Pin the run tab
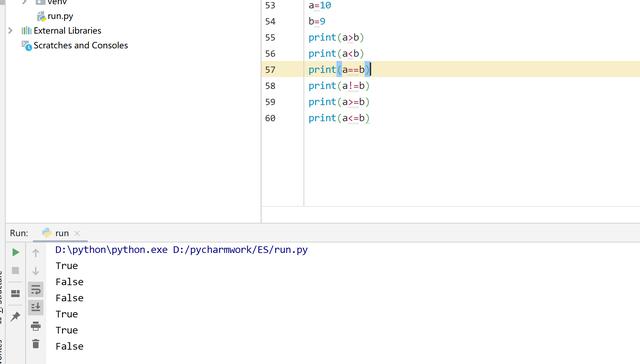The width and height of the screenshot is (640, 364). point(16,316)
